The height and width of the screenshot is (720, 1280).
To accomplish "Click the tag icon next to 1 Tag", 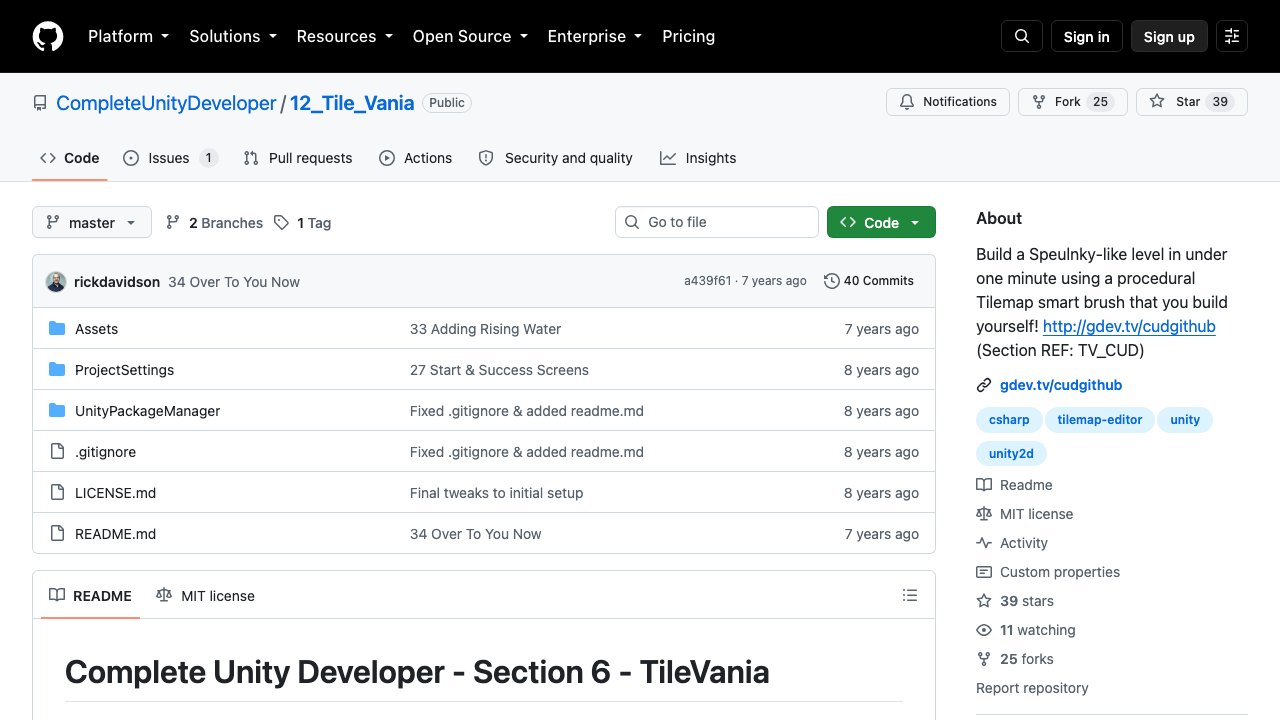I will coord(281,222).
